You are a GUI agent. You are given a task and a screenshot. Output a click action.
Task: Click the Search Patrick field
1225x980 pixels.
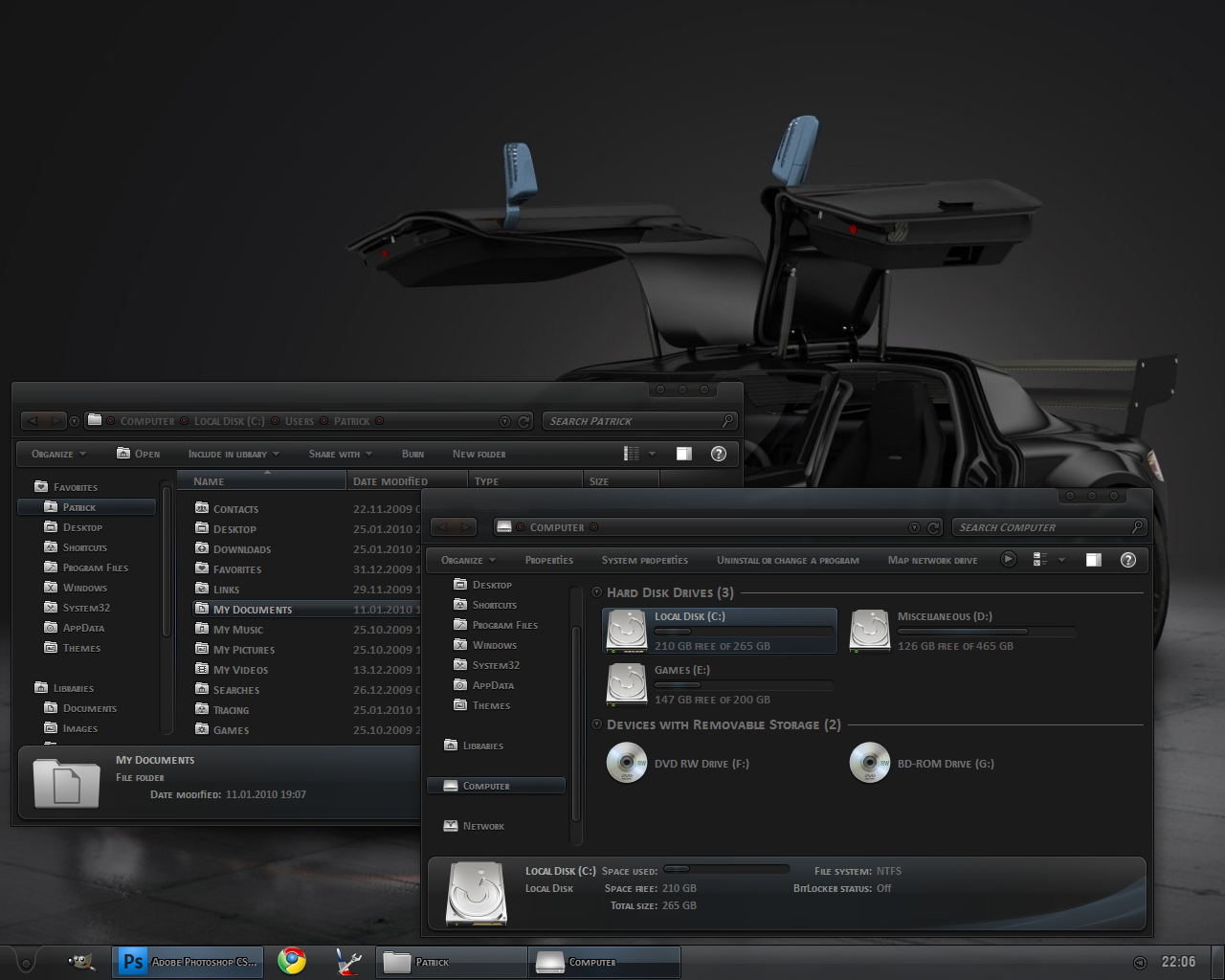639,421
